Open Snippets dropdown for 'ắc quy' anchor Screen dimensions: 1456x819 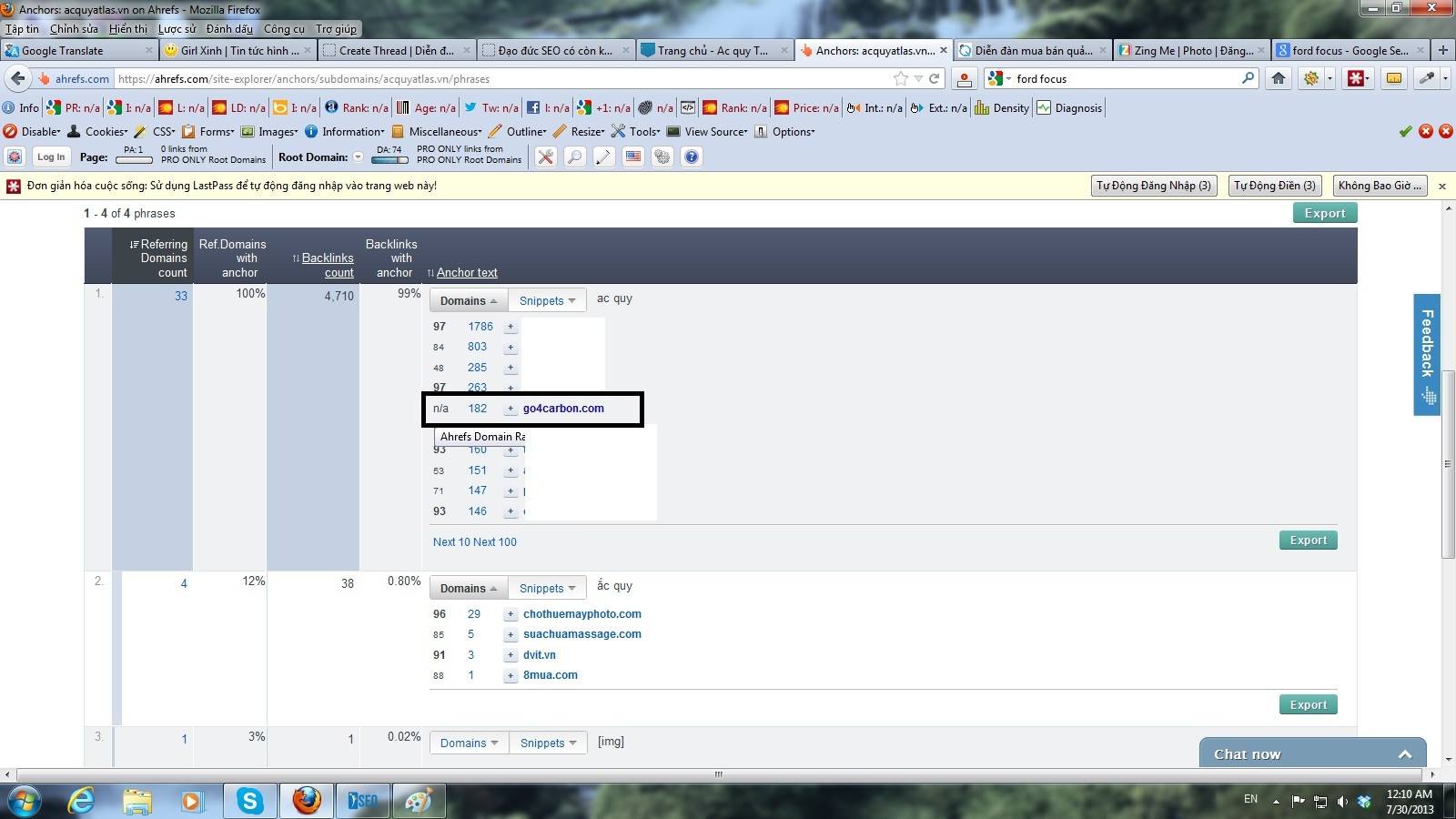pyautogui.click(x=547, y=588)
